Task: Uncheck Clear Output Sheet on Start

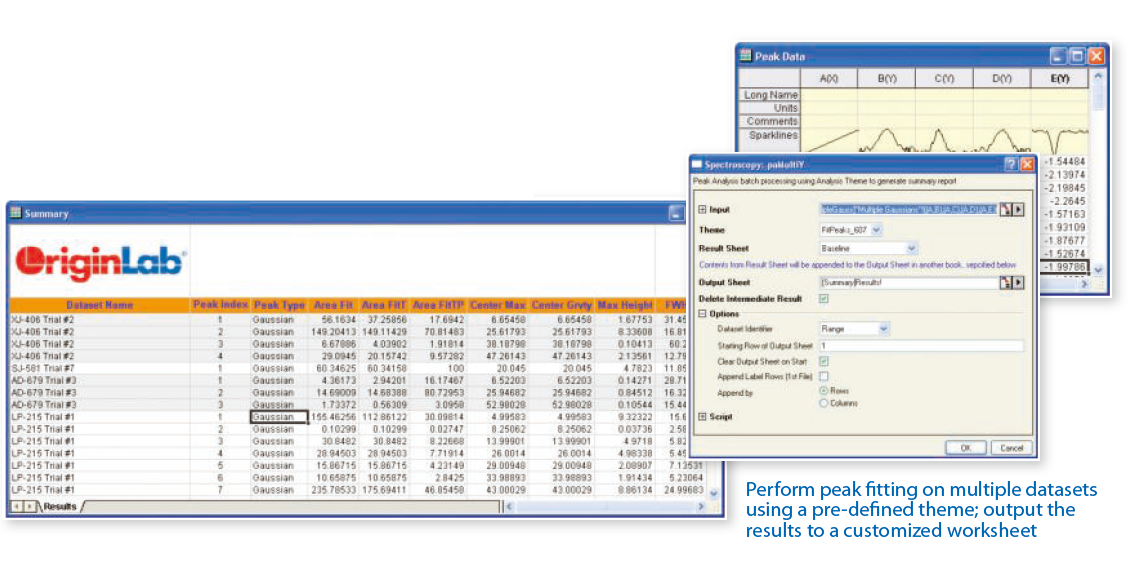Action: pyautogui.click(x=824, y=360)
